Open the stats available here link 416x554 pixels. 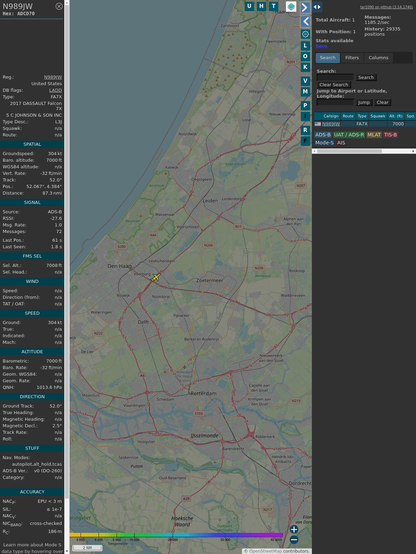click(321, 46)
